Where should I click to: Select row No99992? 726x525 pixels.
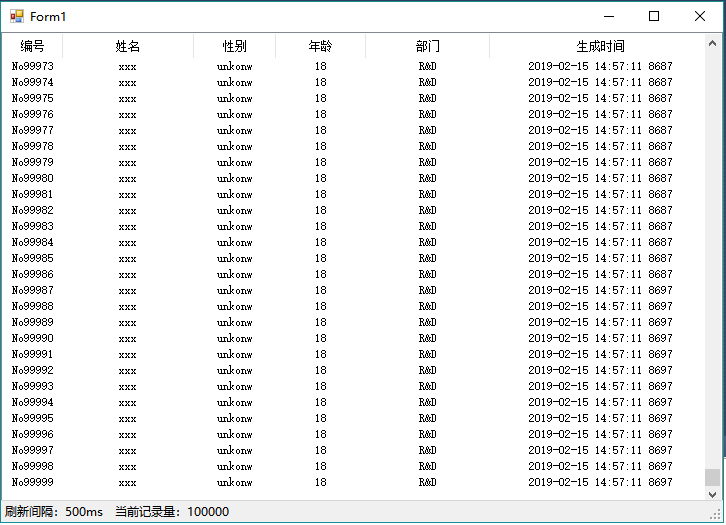pos(353,370)
